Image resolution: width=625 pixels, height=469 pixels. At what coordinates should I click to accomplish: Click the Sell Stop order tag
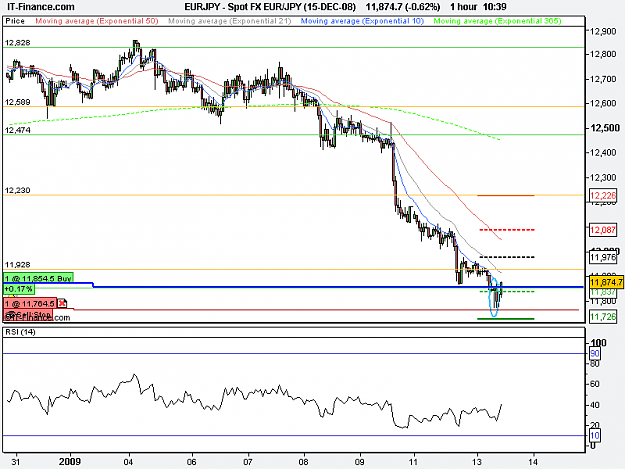28,315
